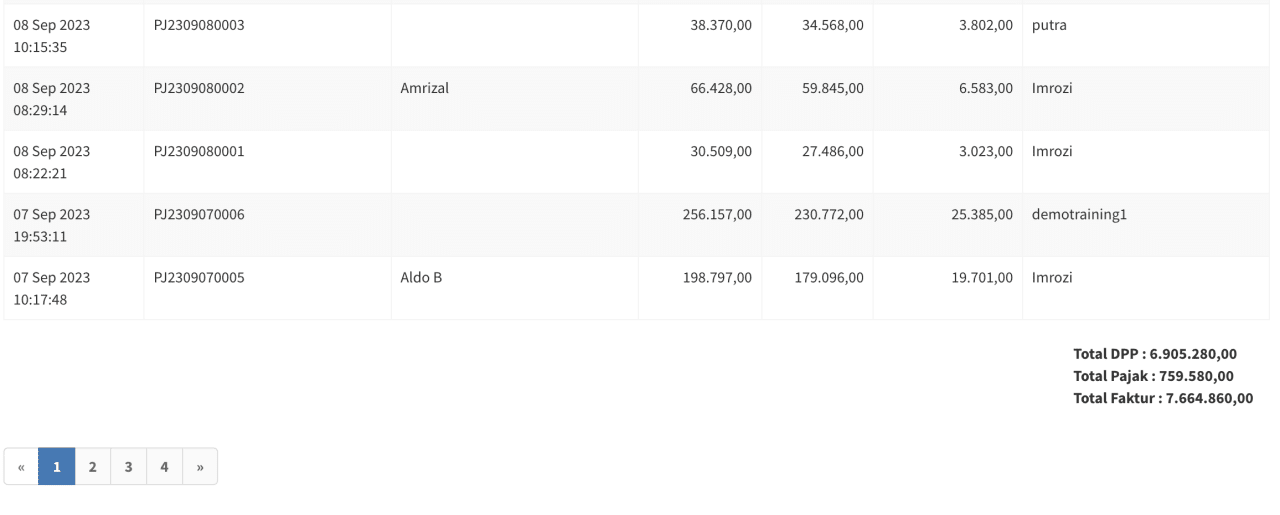
Task: Click the 08 Sep 2023 10:15:35 date cell
Action: point(54,36)
